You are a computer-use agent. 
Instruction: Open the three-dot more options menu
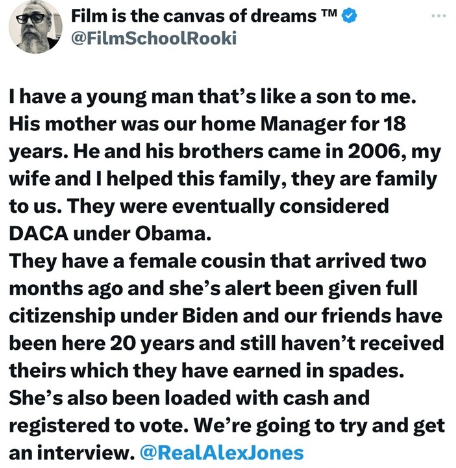[x=438, y=16]
